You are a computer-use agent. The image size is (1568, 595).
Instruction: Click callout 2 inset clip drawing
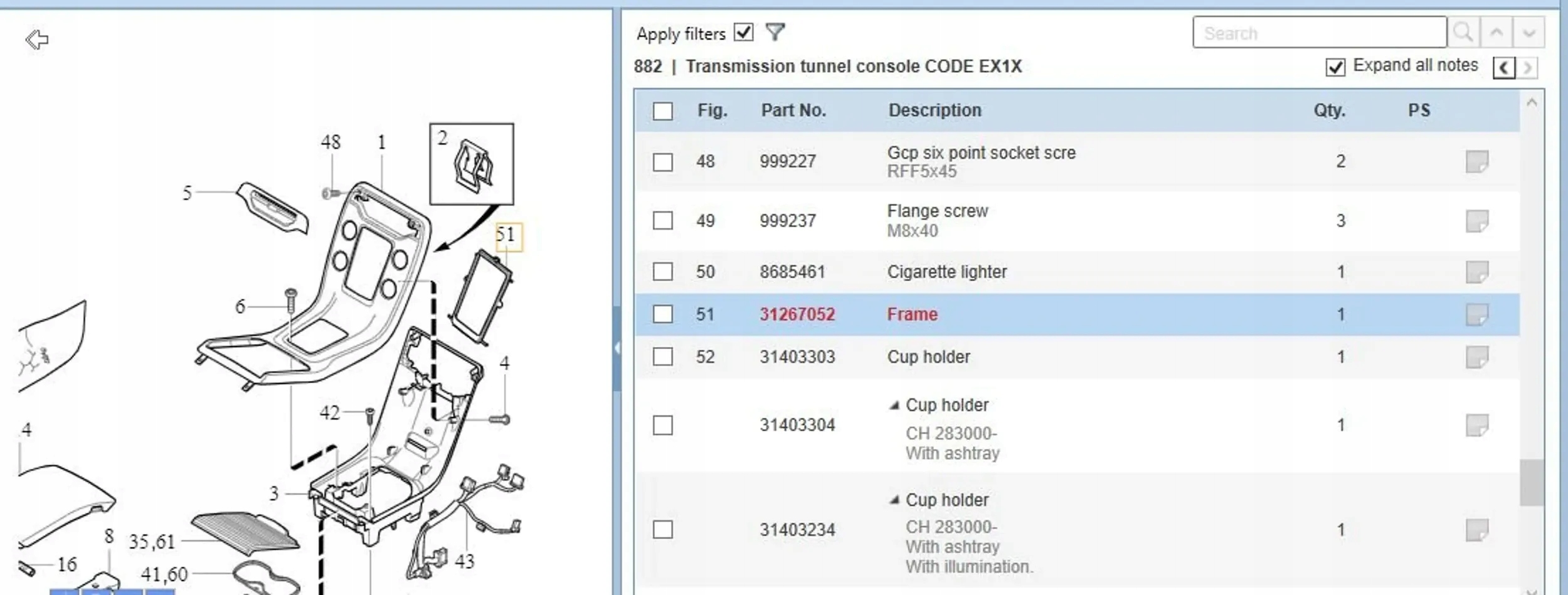[x=472, y=164]
